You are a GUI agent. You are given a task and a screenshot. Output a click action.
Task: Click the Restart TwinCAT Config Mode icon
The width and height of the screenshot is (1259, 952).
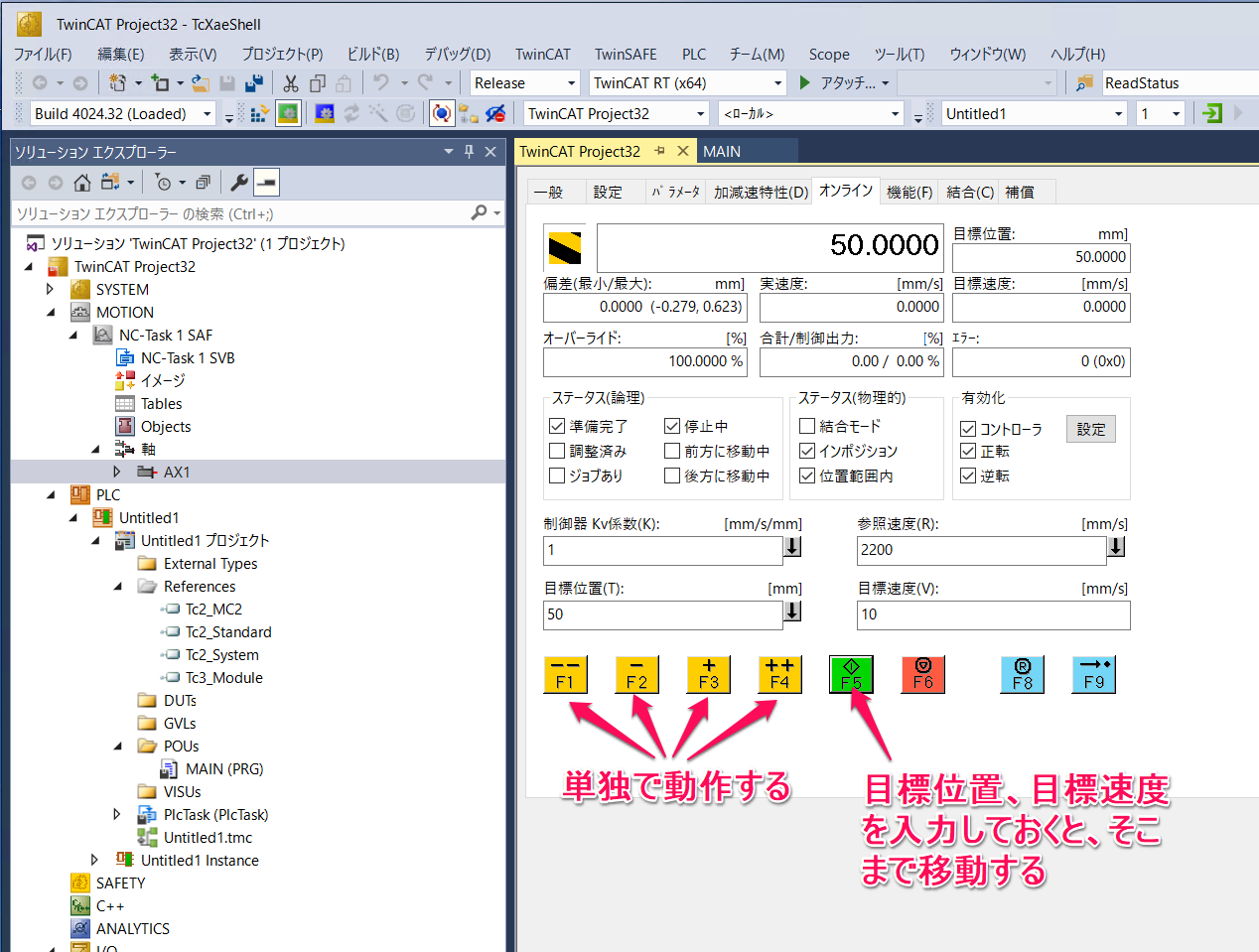point(325,114)
